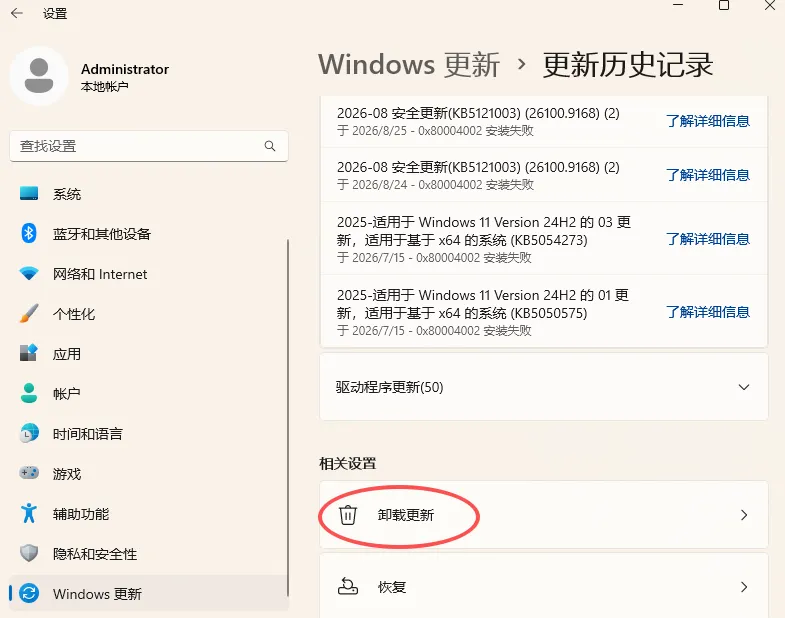Click the 恢复 recovery icon
Screen dimensions: 785x618
click(x=347, y=586)
